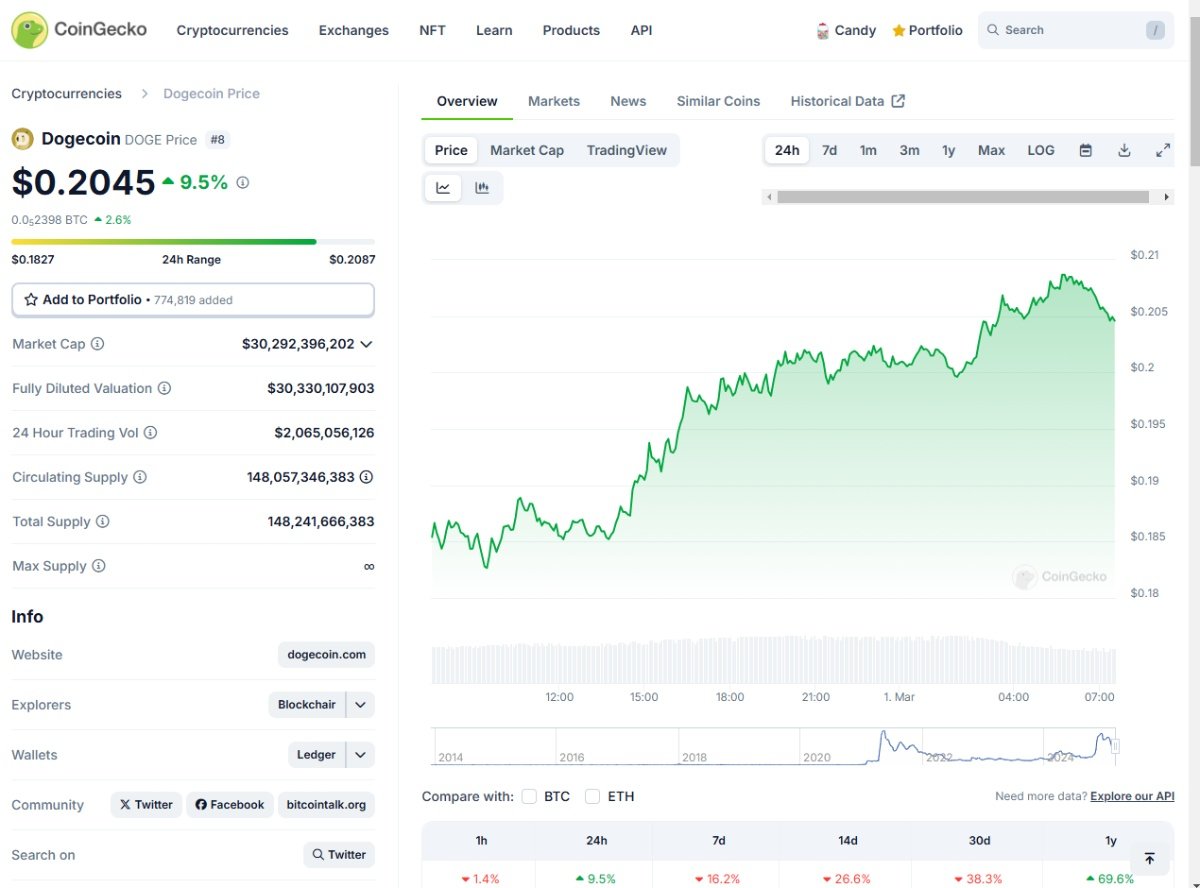Viewport: 1200px width, 888px height.
Task: Switch to Similar Coins tab
Action: [x=718, y=101]
